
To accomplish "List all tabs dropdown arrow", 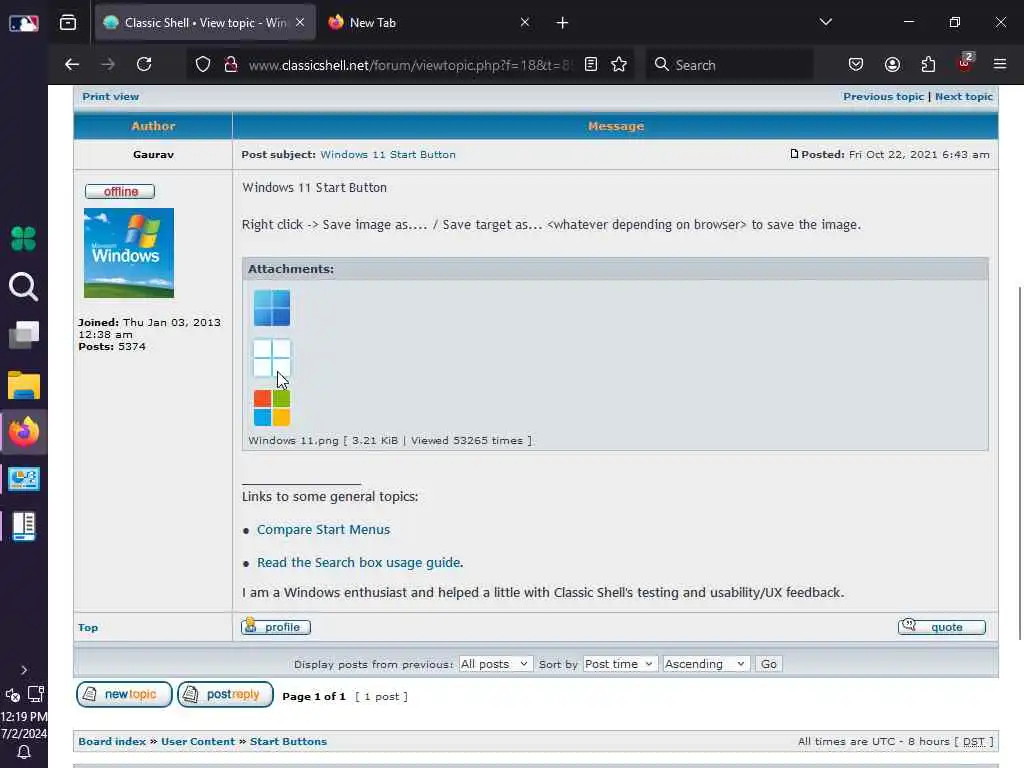I will click(x=825, y=22).
